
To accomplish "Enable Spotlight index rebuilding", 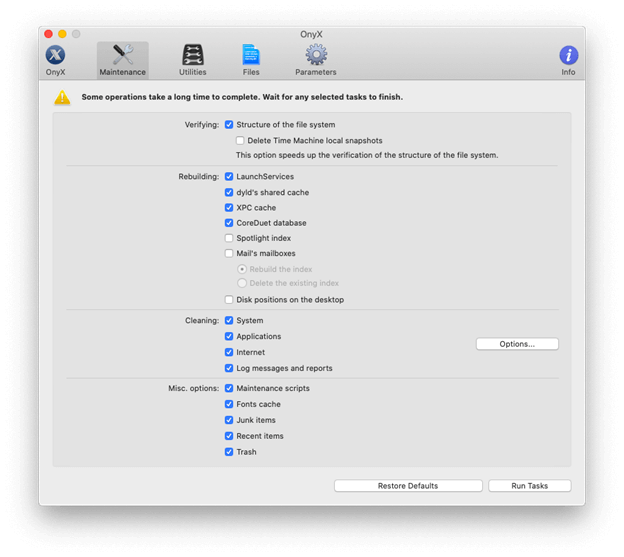I will [x=229, y=238].
